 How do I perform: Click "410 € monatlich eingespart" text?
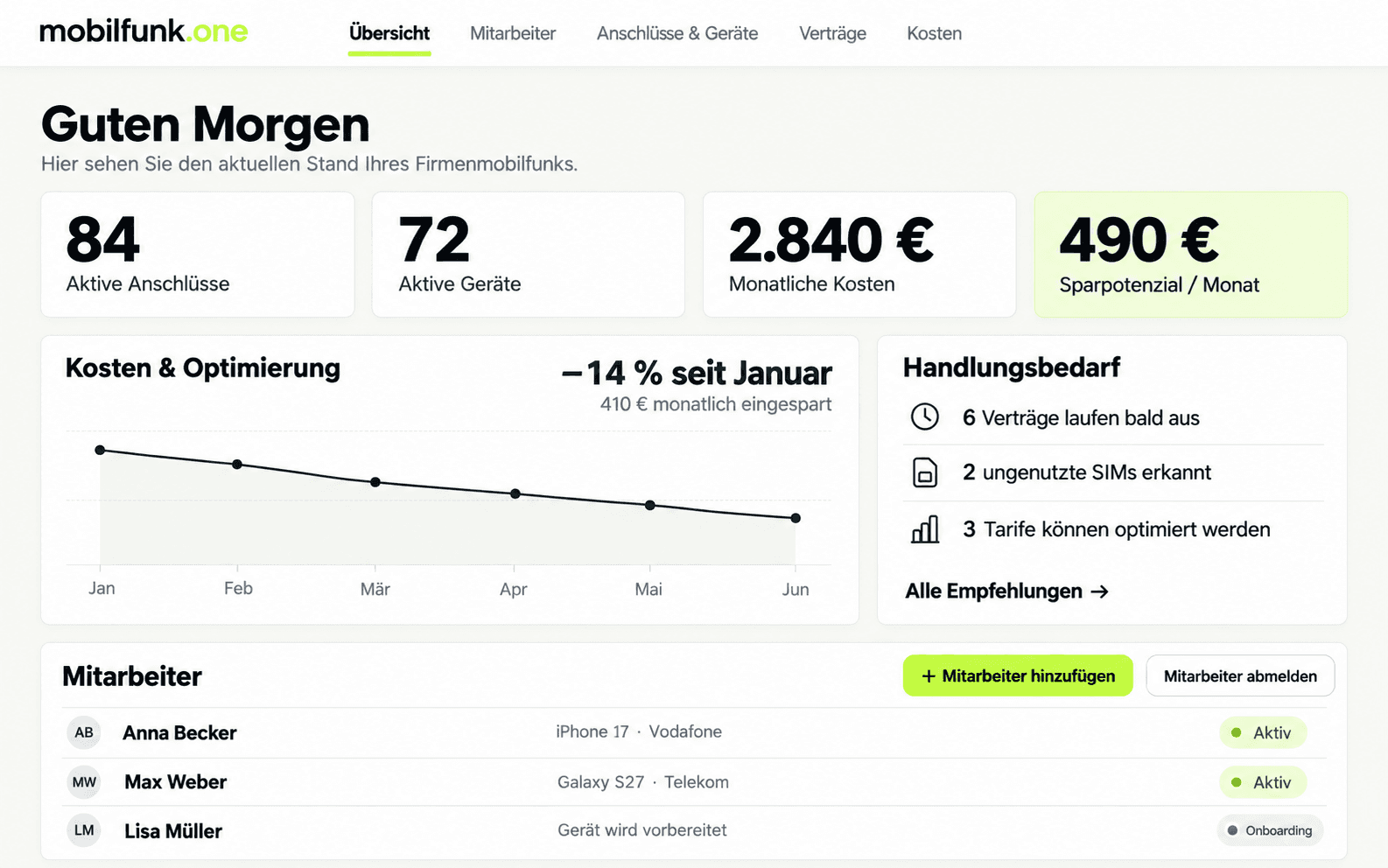[716, 404]
